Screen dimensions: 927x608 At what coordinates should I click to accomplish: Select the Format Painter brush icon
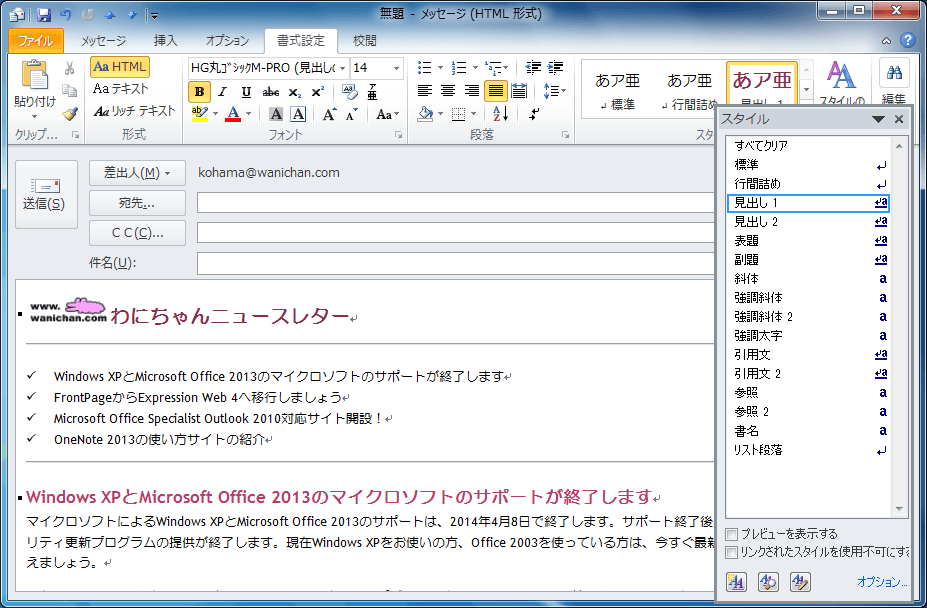point(70,112)
